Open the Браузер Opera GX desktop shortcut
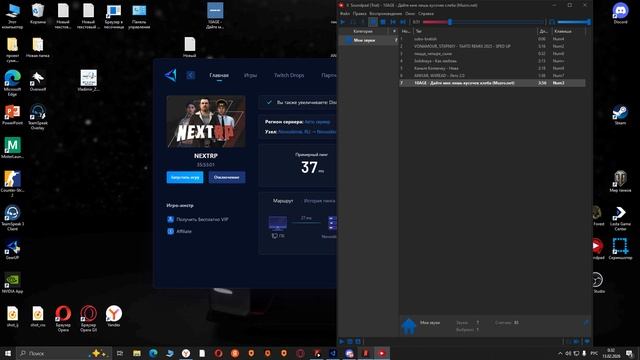Viewport: 640px width, 360px height. coord(88,318)
